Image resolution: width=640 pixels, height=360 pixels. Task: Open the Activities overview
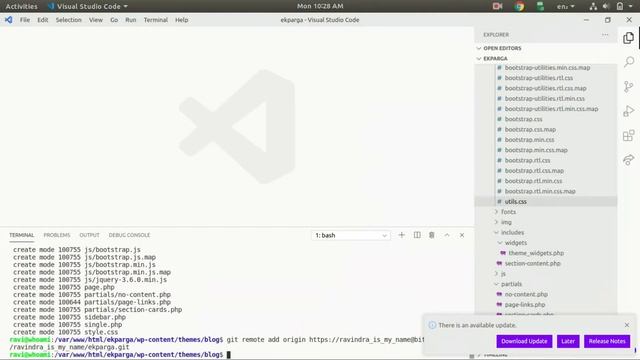[x=21, y=6]
